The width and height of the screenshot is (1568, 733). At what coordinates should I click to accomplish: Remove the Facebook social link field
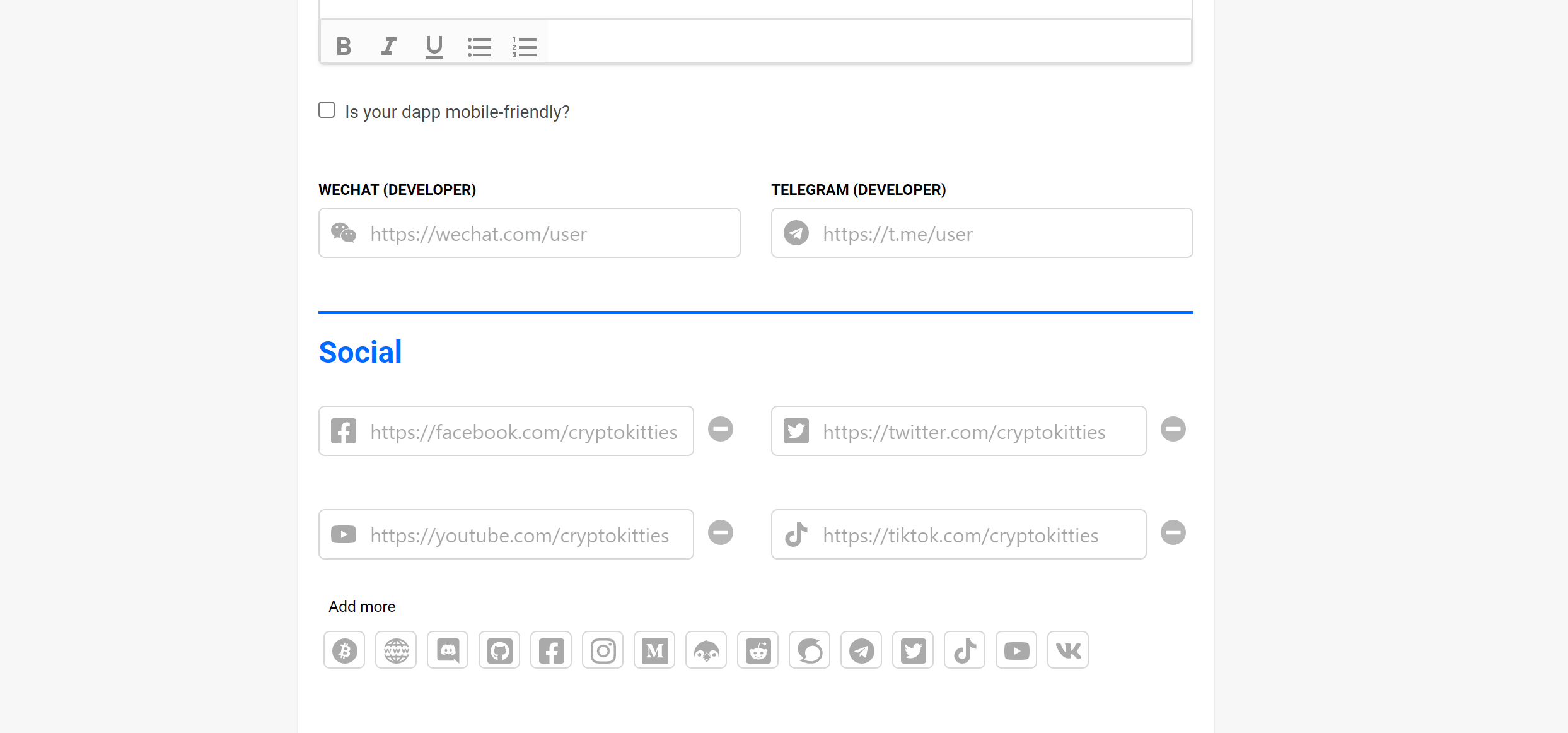point(721,430)
